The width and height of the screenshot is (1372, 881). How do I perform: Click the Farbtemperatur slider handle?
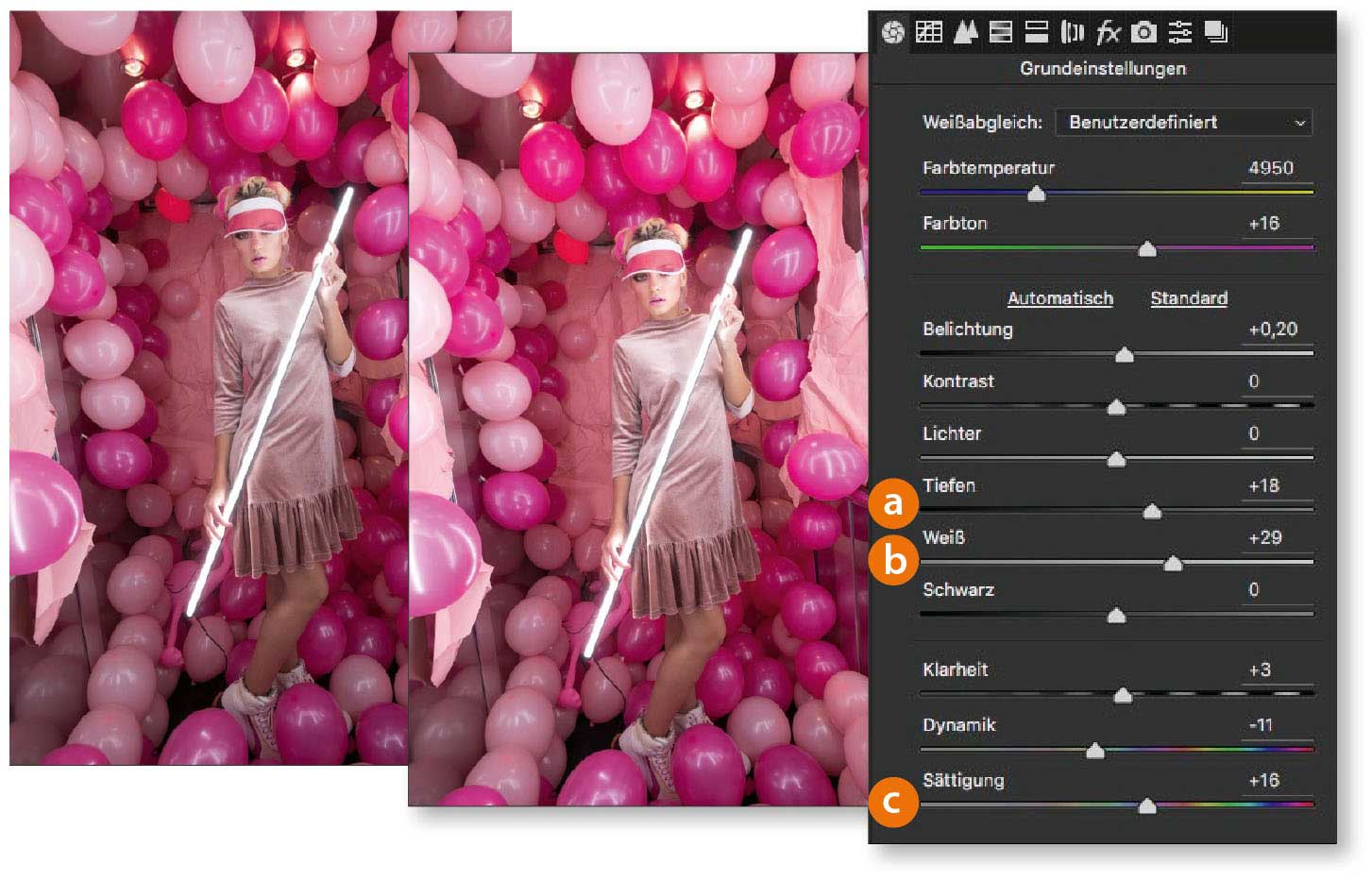click(1036, 194)
